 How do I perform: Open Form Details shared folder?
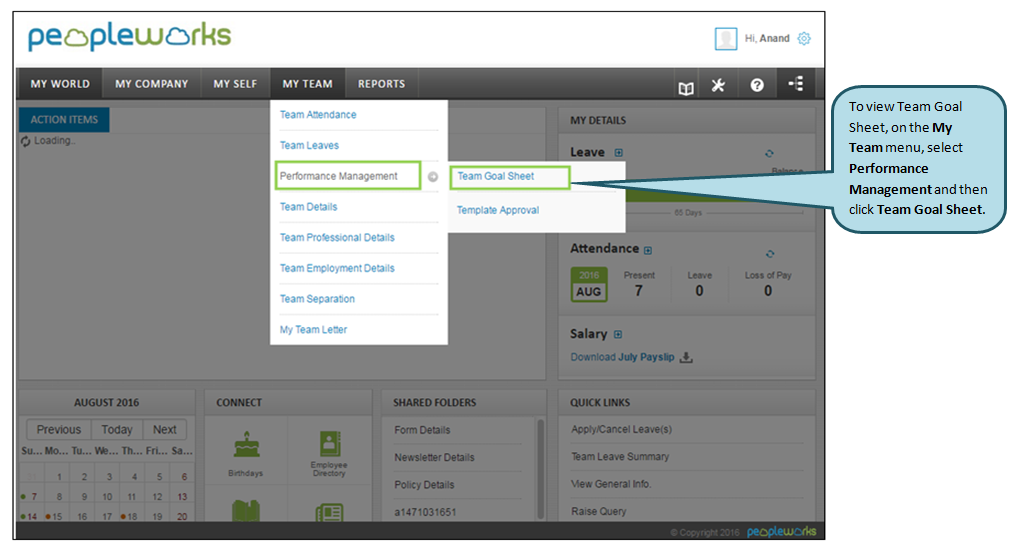[423, 430]
